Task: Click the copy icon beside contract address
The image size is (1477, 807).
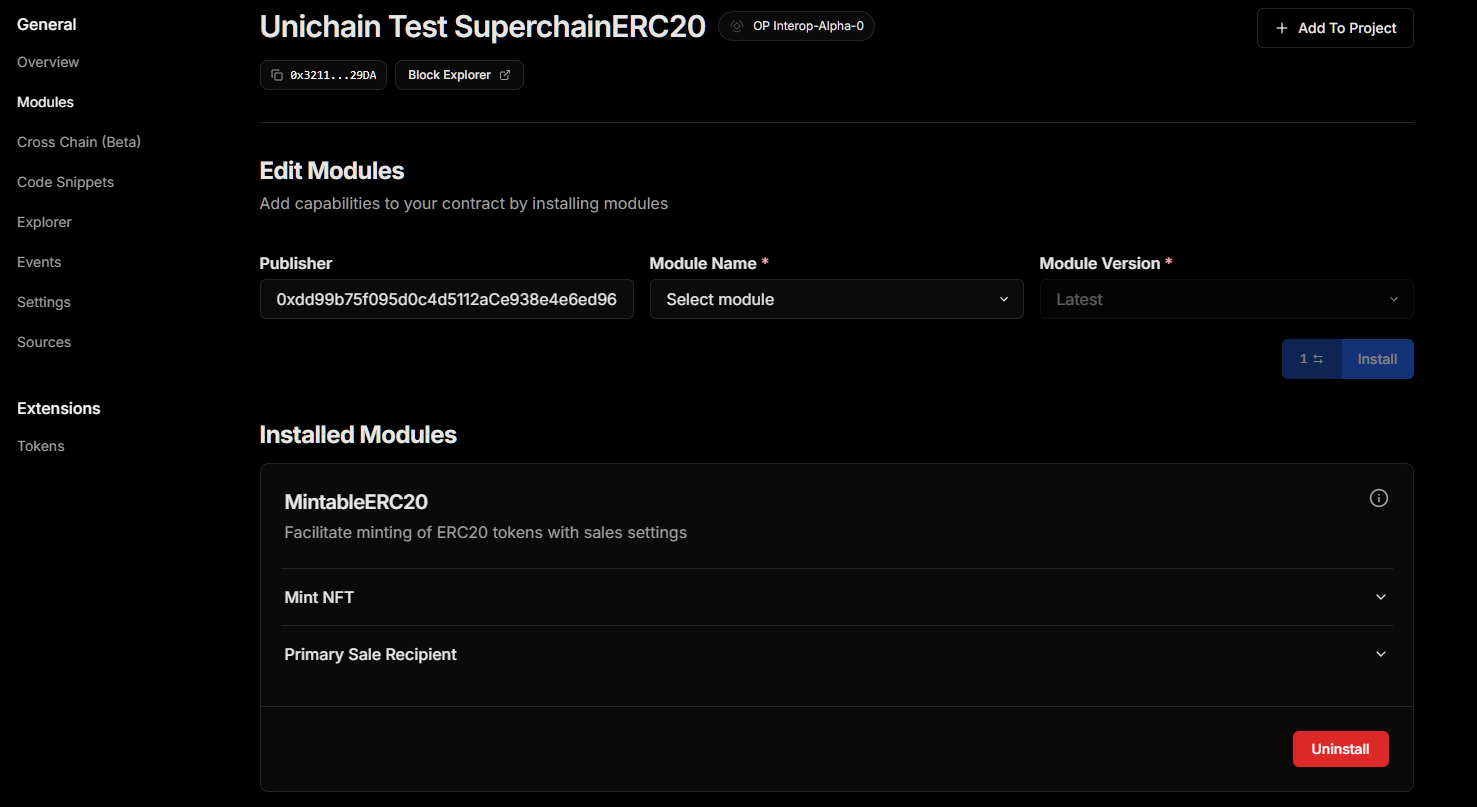Action: click(x=277, y=75)
